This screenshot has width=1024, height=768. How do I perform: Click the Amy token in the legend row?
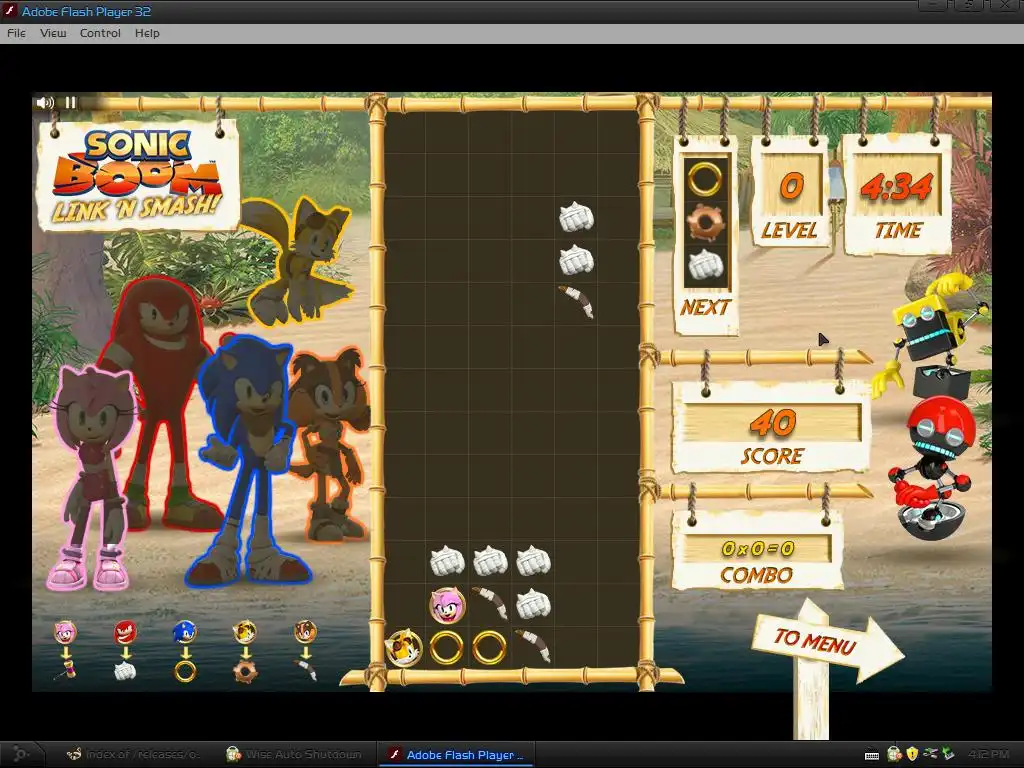click(65, 632)
